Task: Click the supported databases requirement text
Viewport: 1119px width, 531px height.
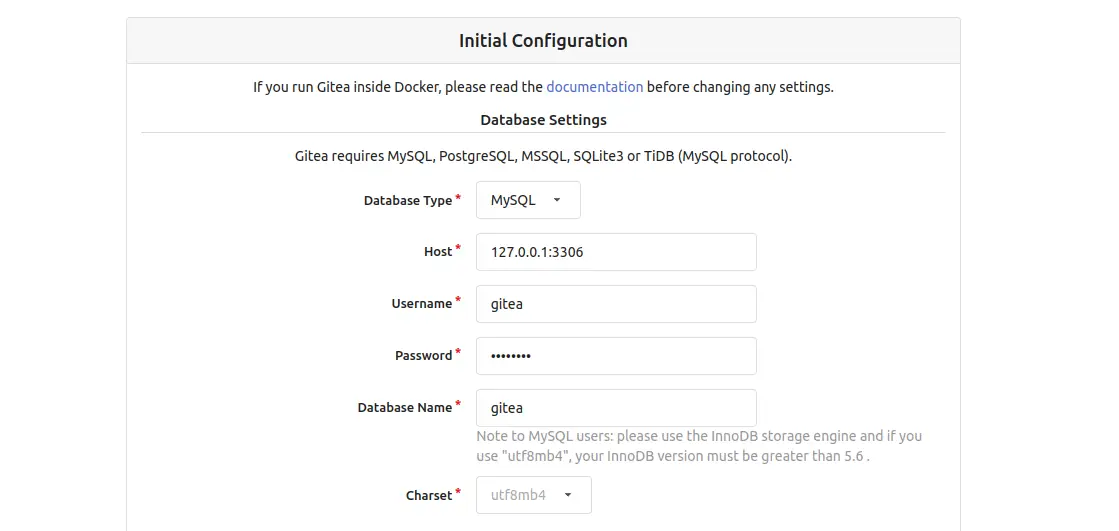Action: (x=543, y=156)
